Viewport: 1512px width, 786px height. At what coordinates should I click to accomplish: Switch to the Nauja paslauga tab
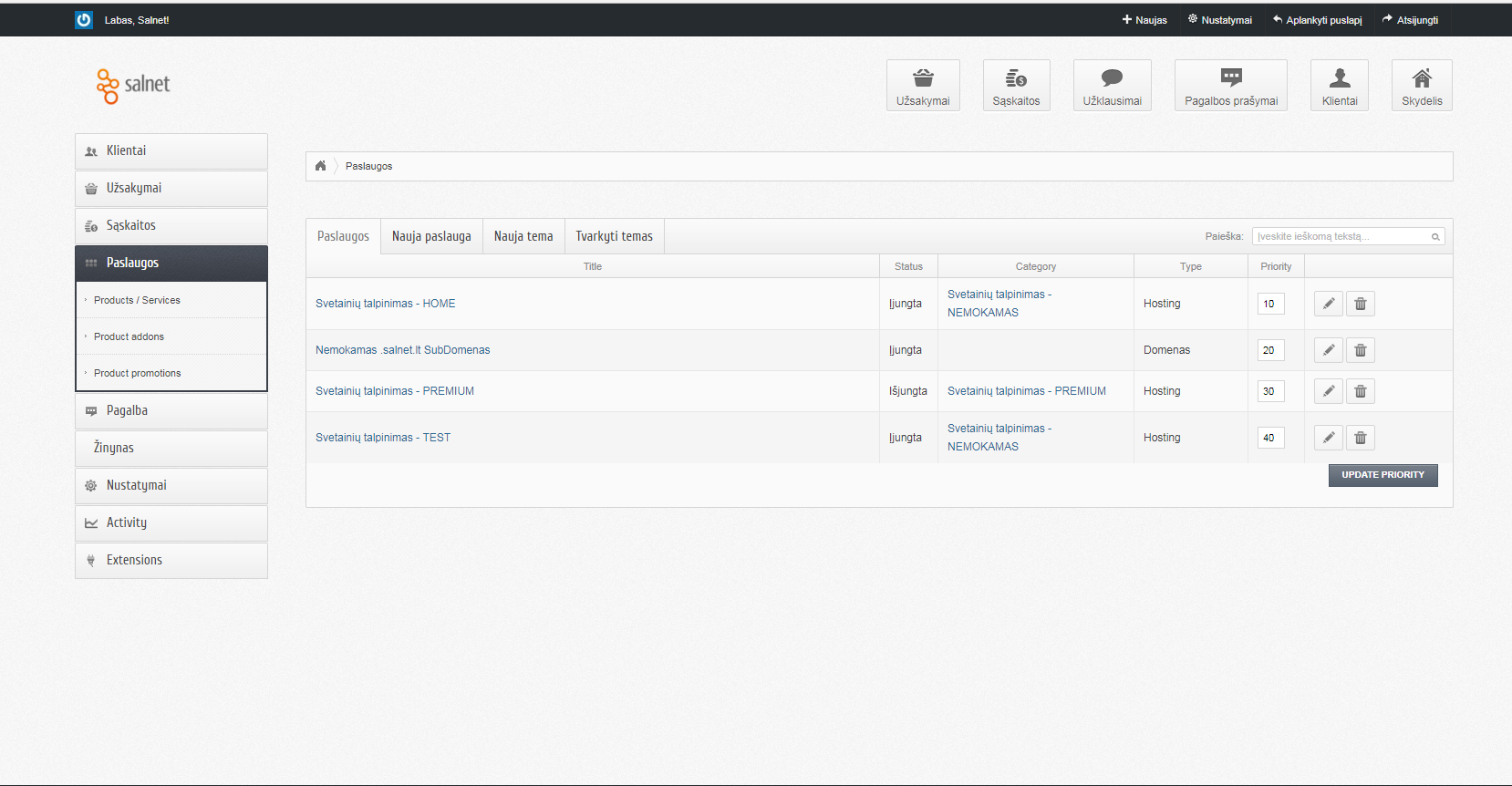point(431,236)
